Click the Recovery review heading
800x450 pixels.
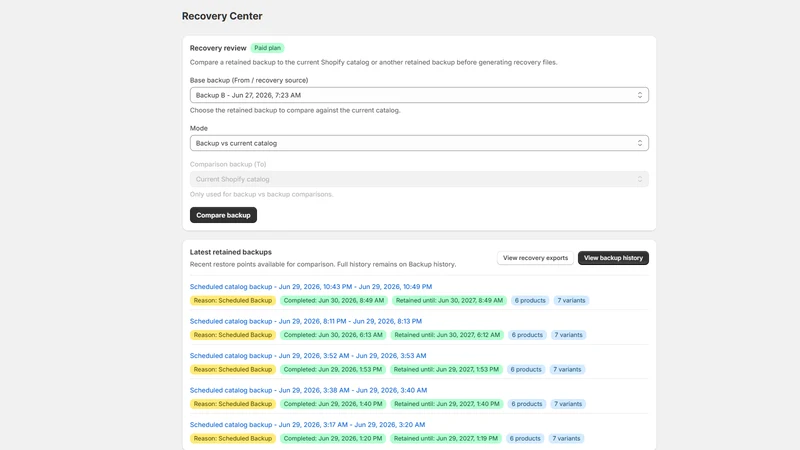point(218,48)
